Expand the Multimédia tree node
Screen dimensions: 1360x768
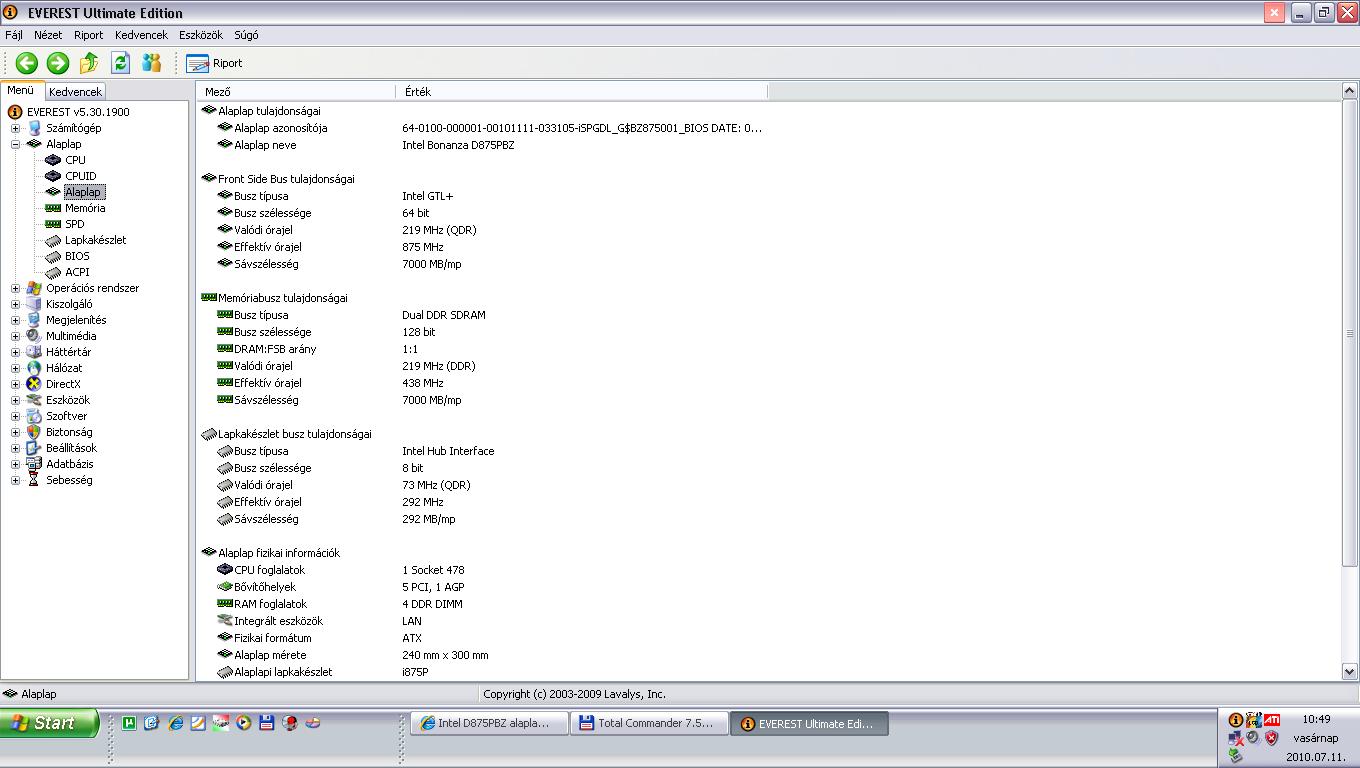[15, 336]
